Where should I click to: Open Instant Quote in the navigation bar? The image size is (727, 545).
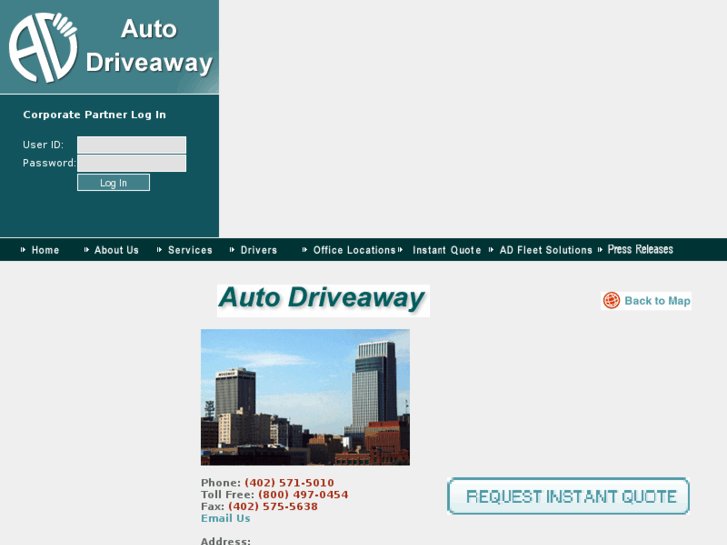(447, 250)
